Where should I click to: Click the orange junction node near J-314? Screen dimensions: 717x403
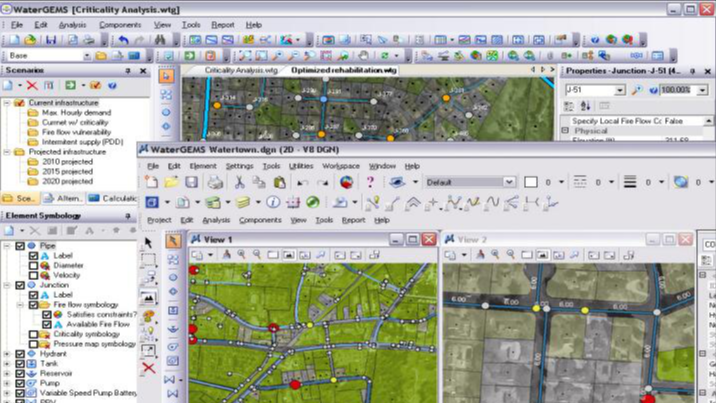[x=217, y=106]
